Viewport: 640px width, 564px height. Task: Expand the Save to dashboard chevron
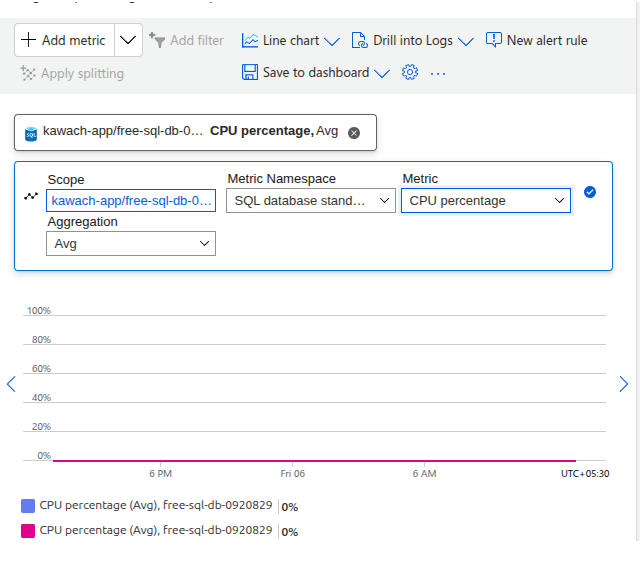pos(382,73)
